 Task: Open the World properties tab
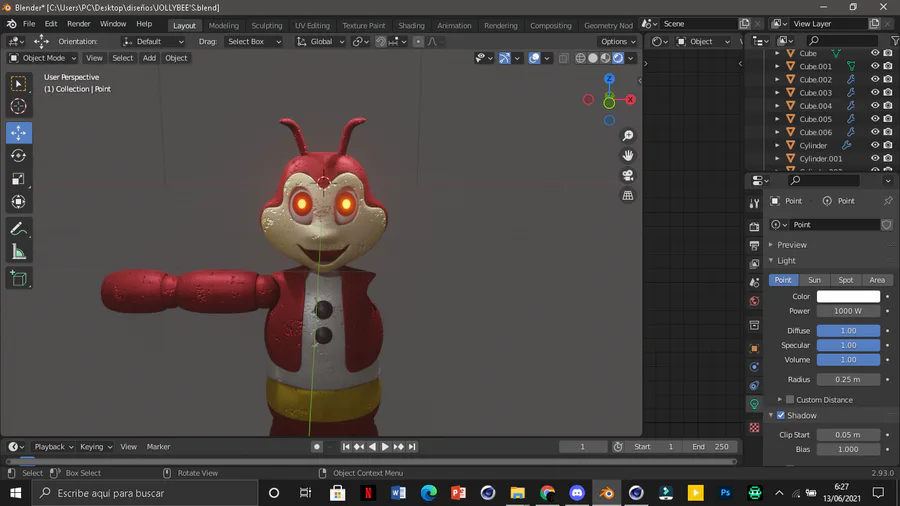pos(754,301)
